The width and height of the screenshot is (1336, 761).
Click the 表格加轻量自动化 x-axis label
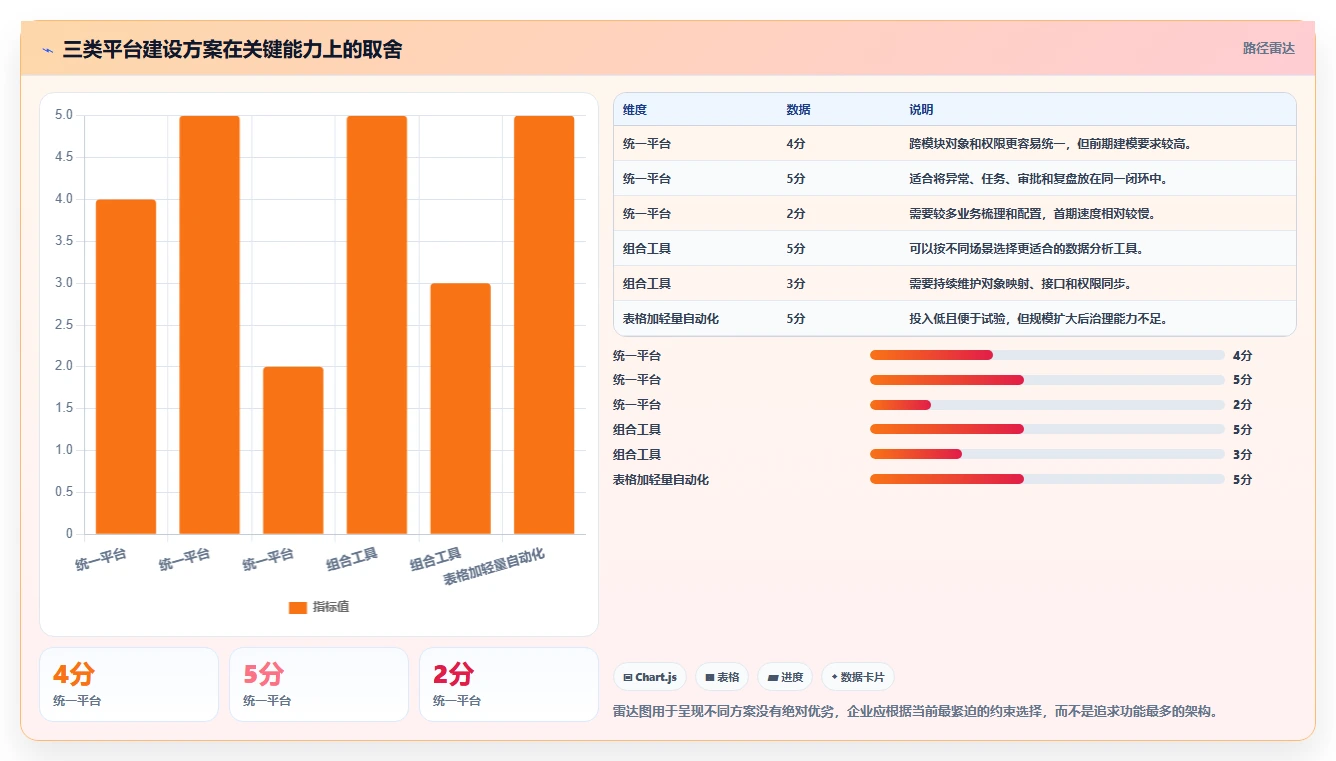(494, 567)
